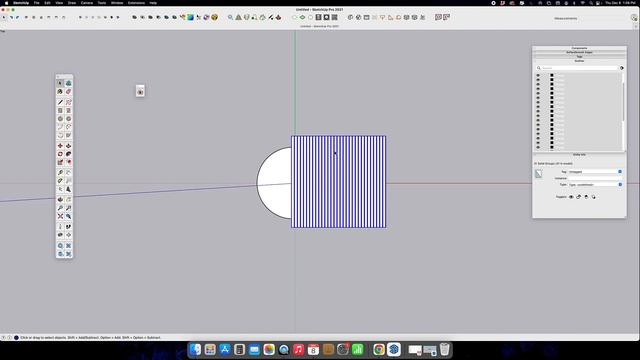
Task: Open the Outliner details arrow menu
Action: [622, 68]
